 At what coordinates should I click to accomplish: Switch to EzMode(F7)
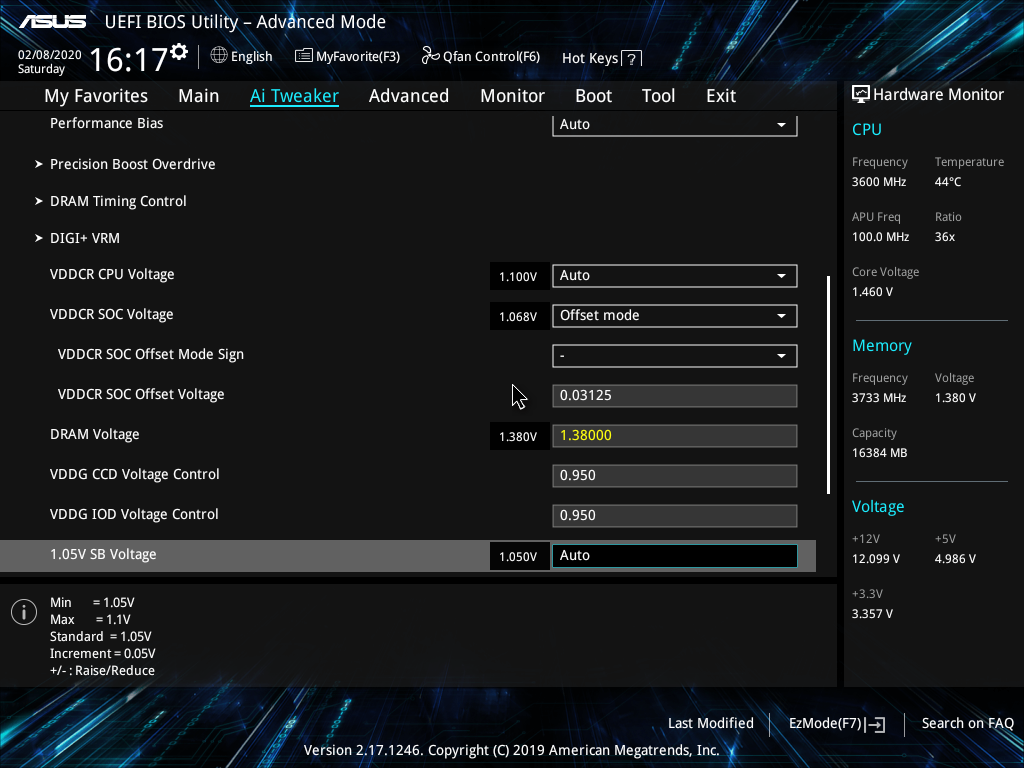837,724
